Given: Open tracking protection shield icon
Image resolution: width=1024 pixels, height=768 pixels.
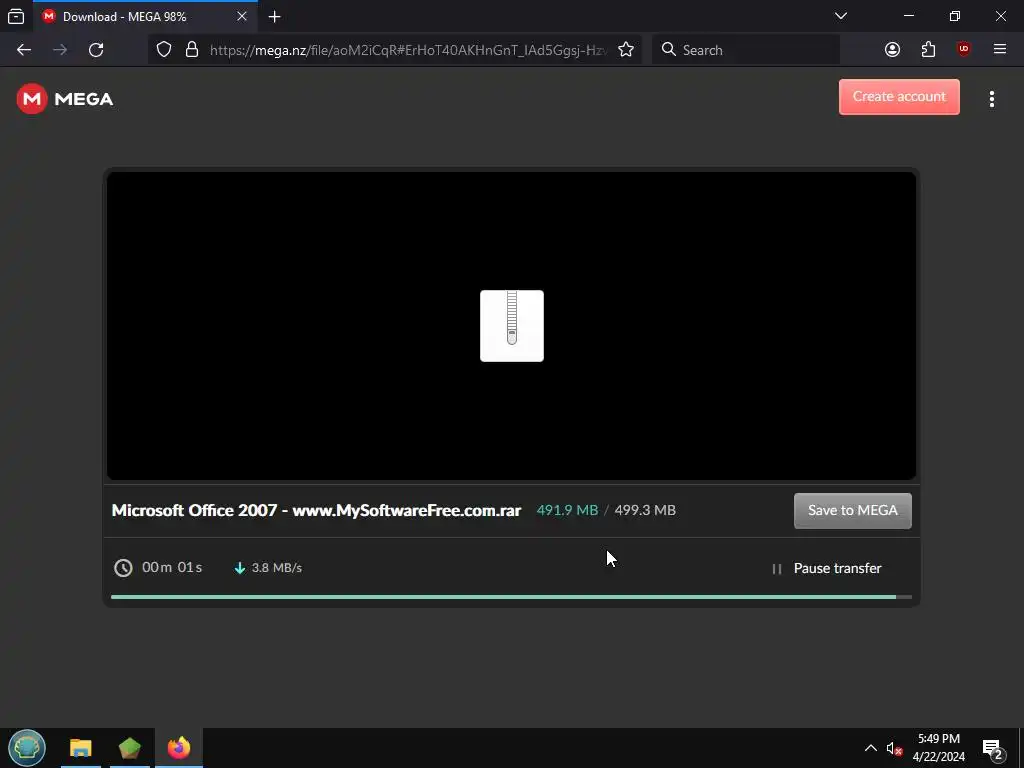Looking at the screenshot, I should pos(164,50).
